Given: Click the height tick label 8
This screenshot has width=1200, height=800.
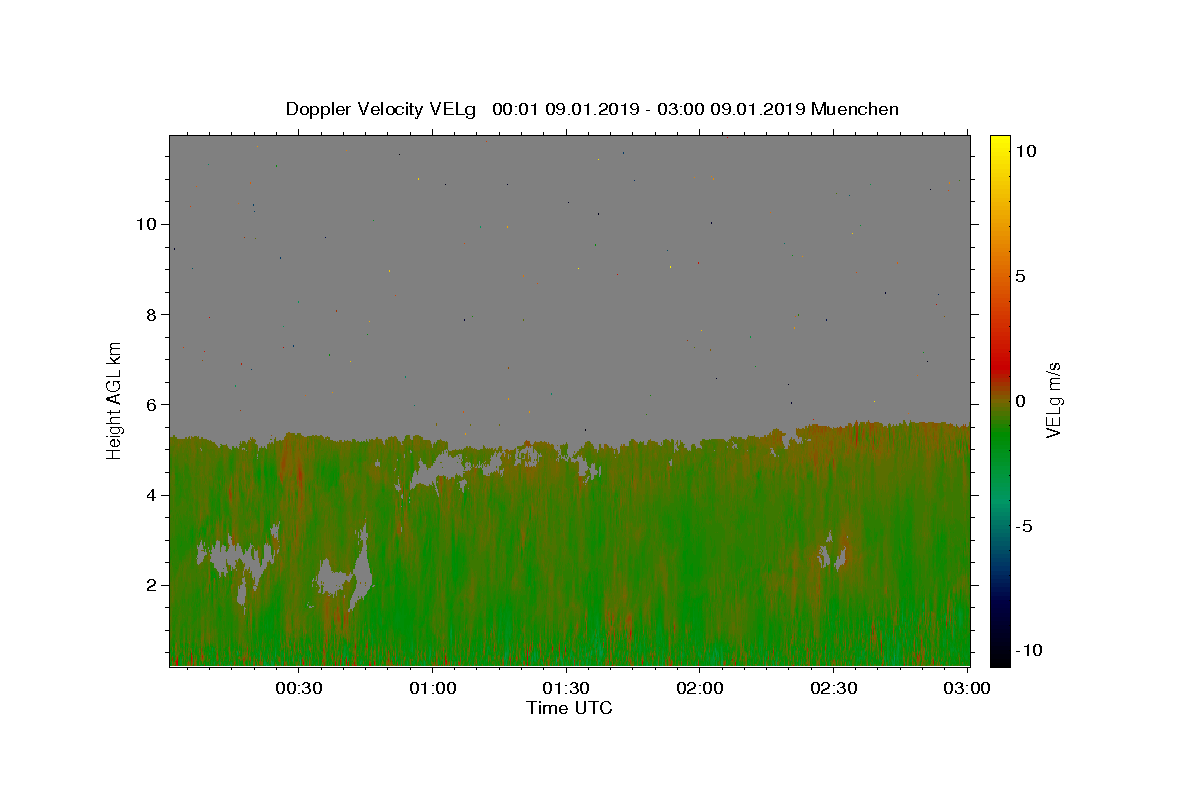Looking at the screenshot, I should (x=152, y=314).
